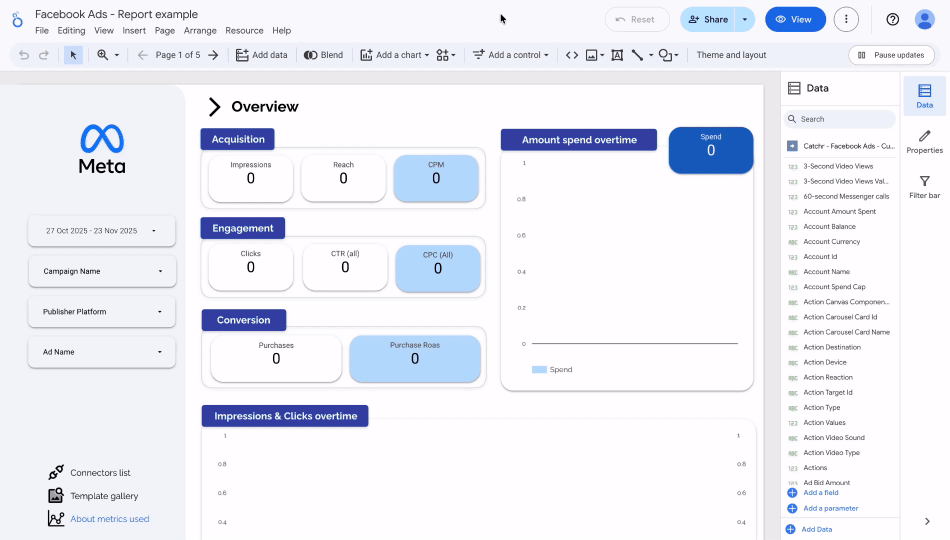Open the Filter bar panel
Viewport: 950px width, 540px height.
(925, 187)
